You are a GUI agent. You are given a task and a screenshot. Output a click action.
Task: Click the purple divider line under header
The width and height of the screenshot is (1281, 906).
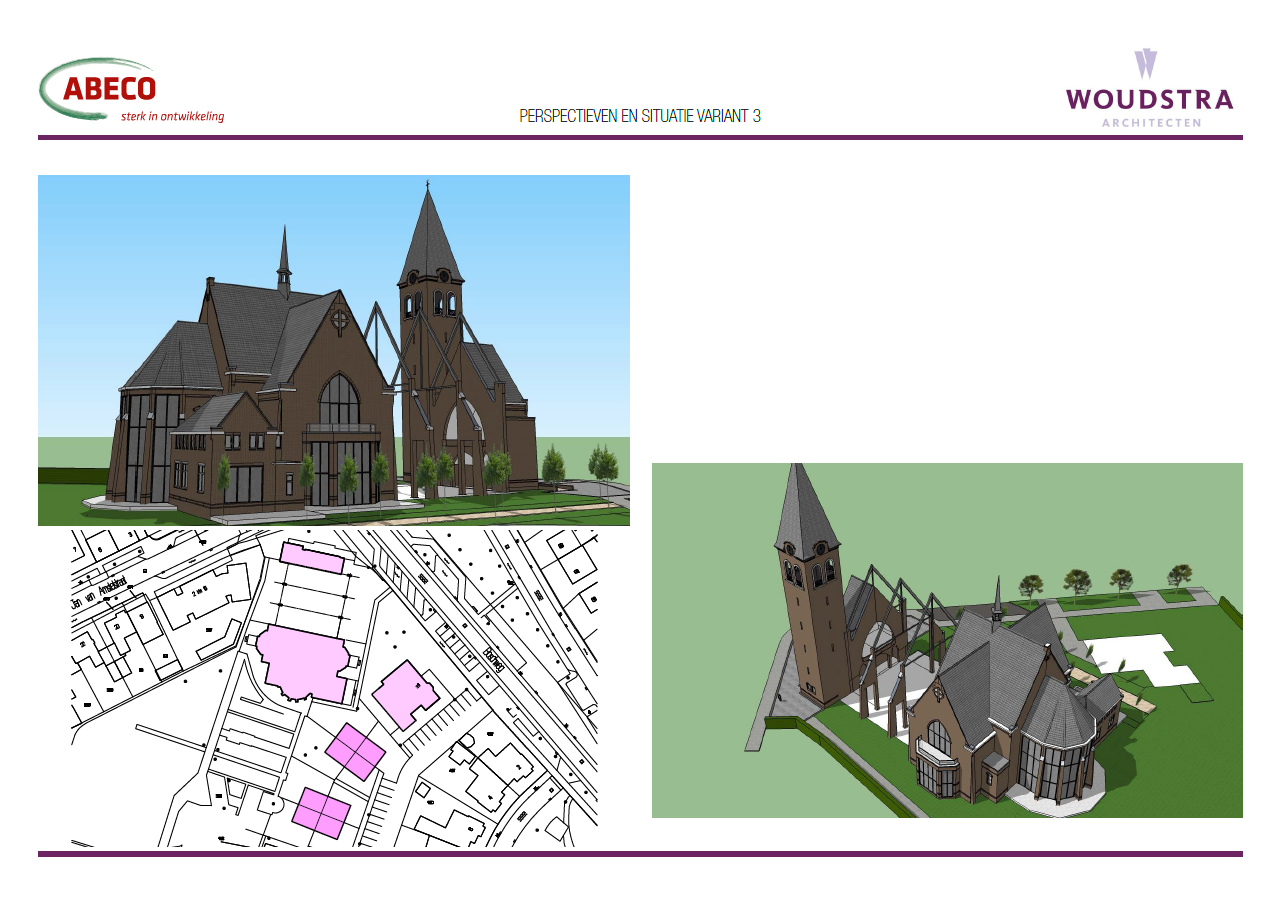[640, 138]
